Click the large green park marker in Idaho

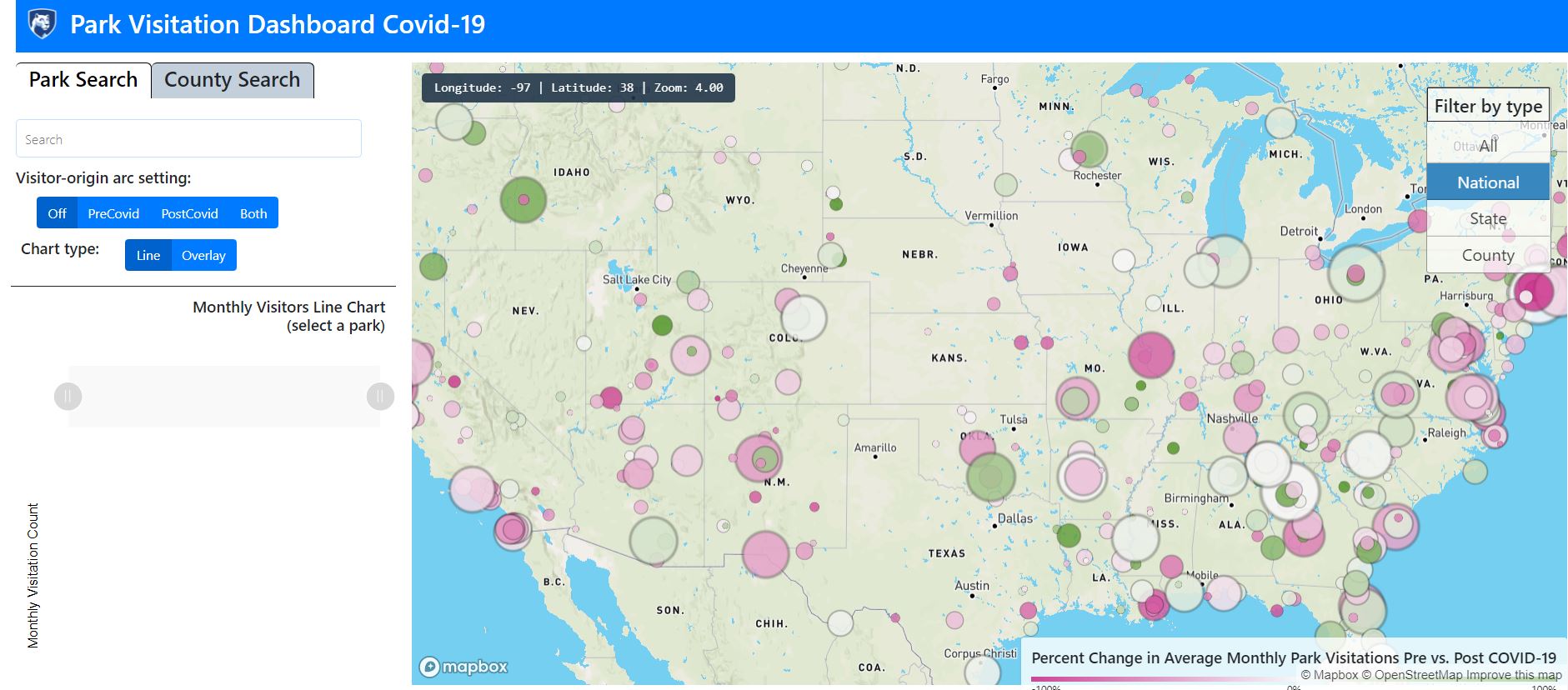(x=523, y=199)
